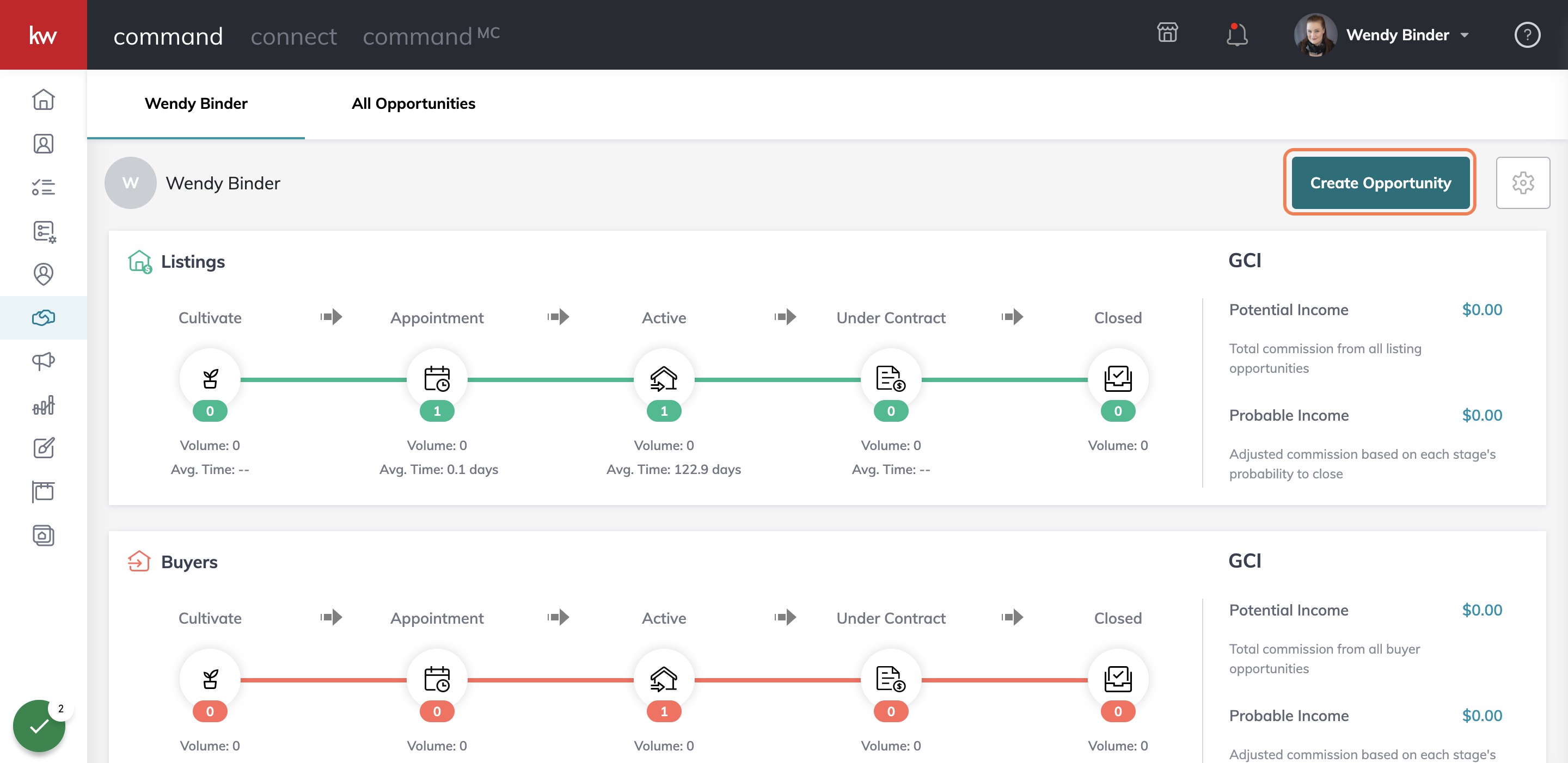Click the Listings Appointment count badge 1
This screenshot has height=763, width=1568.
coord(437,411)
